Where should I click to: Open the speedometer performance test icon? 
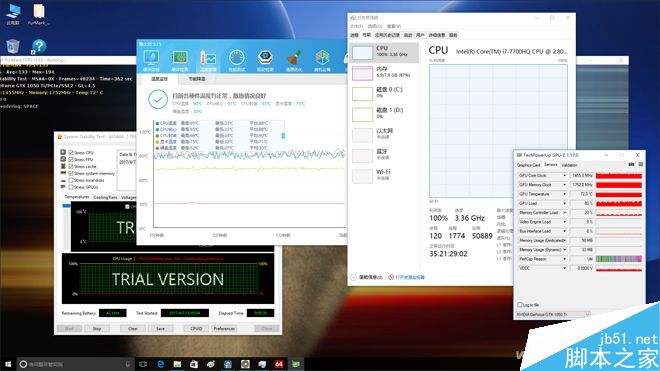point(237,58)
